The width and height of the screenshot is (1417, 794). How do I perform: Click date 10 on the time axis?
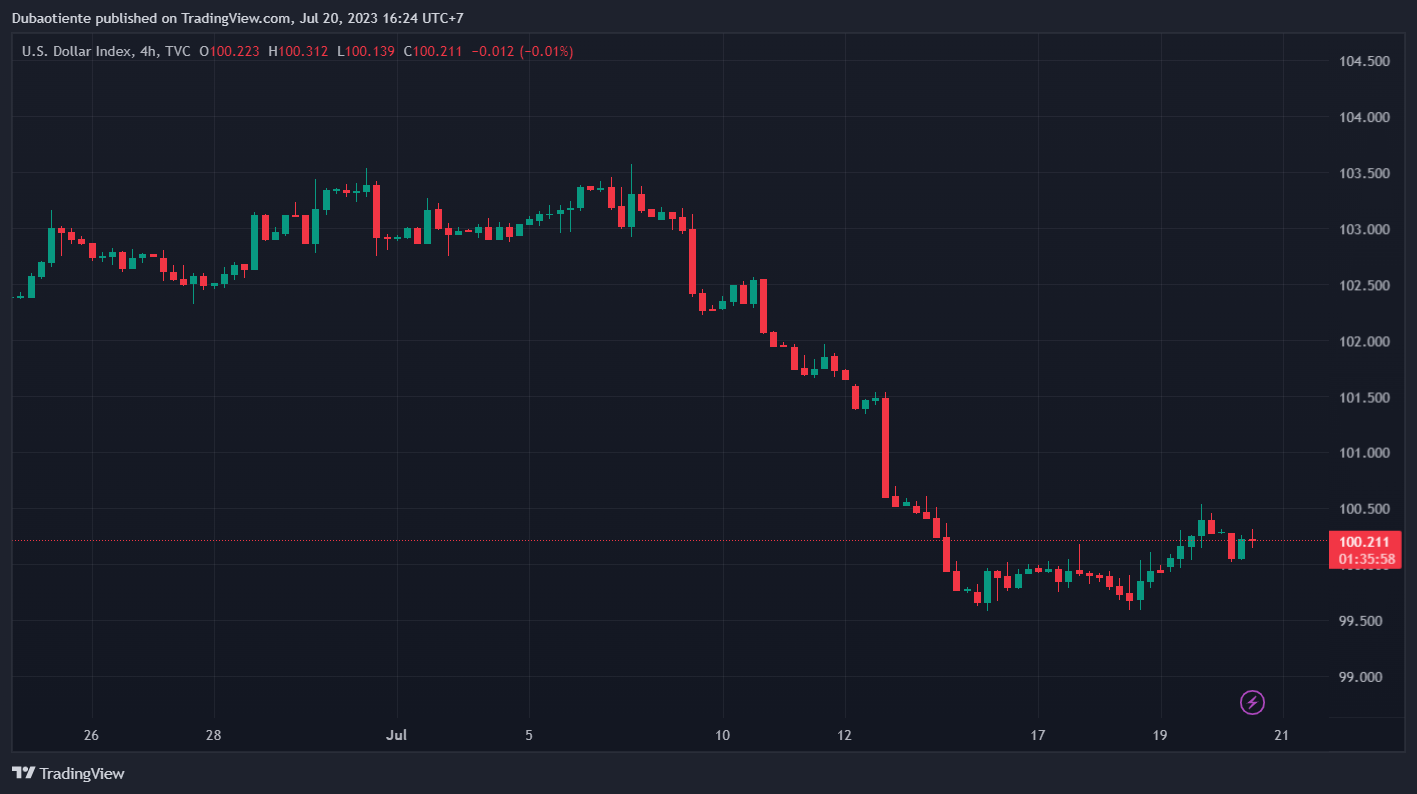pos(722,736)
